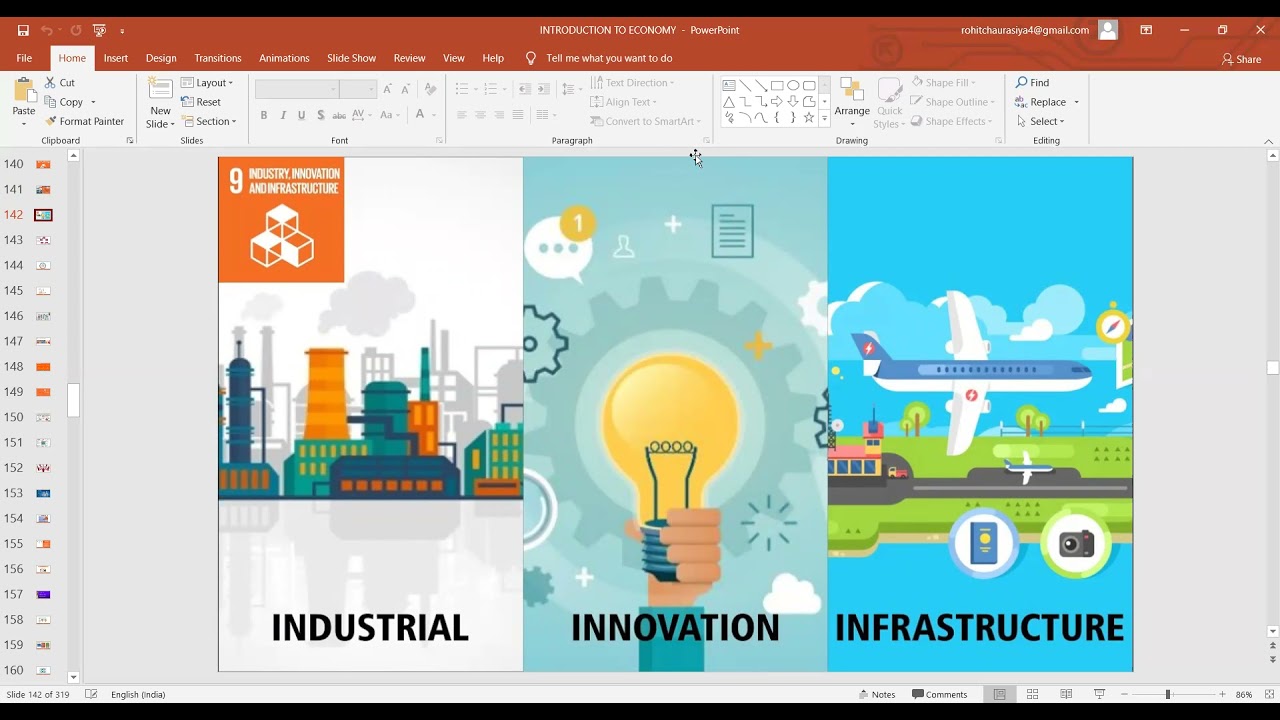The image size is (1280, 720).
Task: Toggle the Notes pane
Action: click(x=877, y=694)
